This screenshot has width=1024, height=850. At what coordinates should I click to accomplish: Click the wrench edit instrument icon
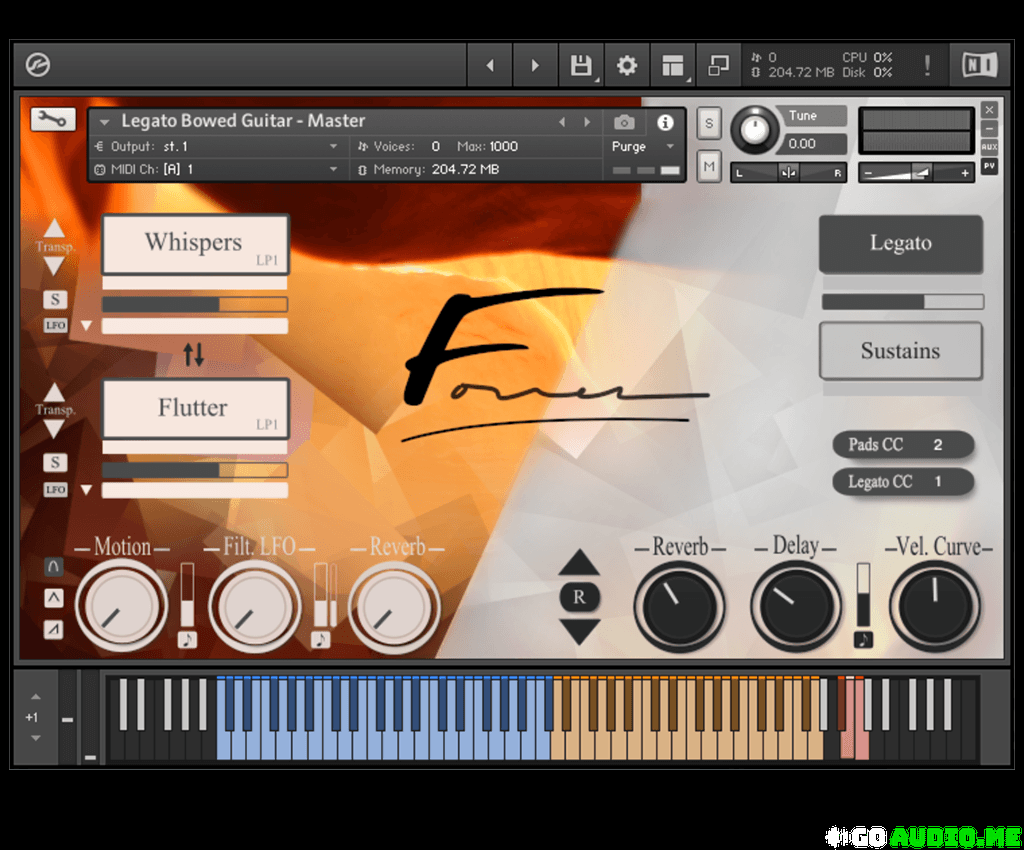click(x=53, y=120)
